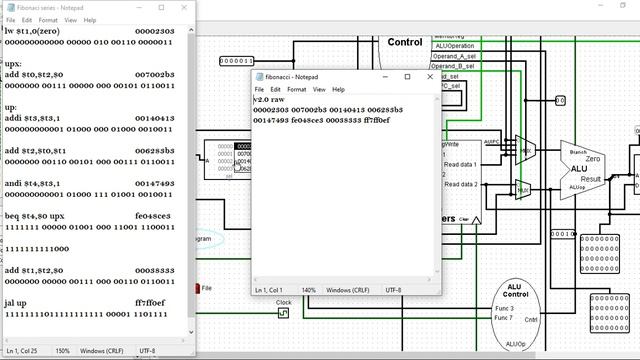
Task: Click Operand_A_sel output label
Action: coord(453,56)
